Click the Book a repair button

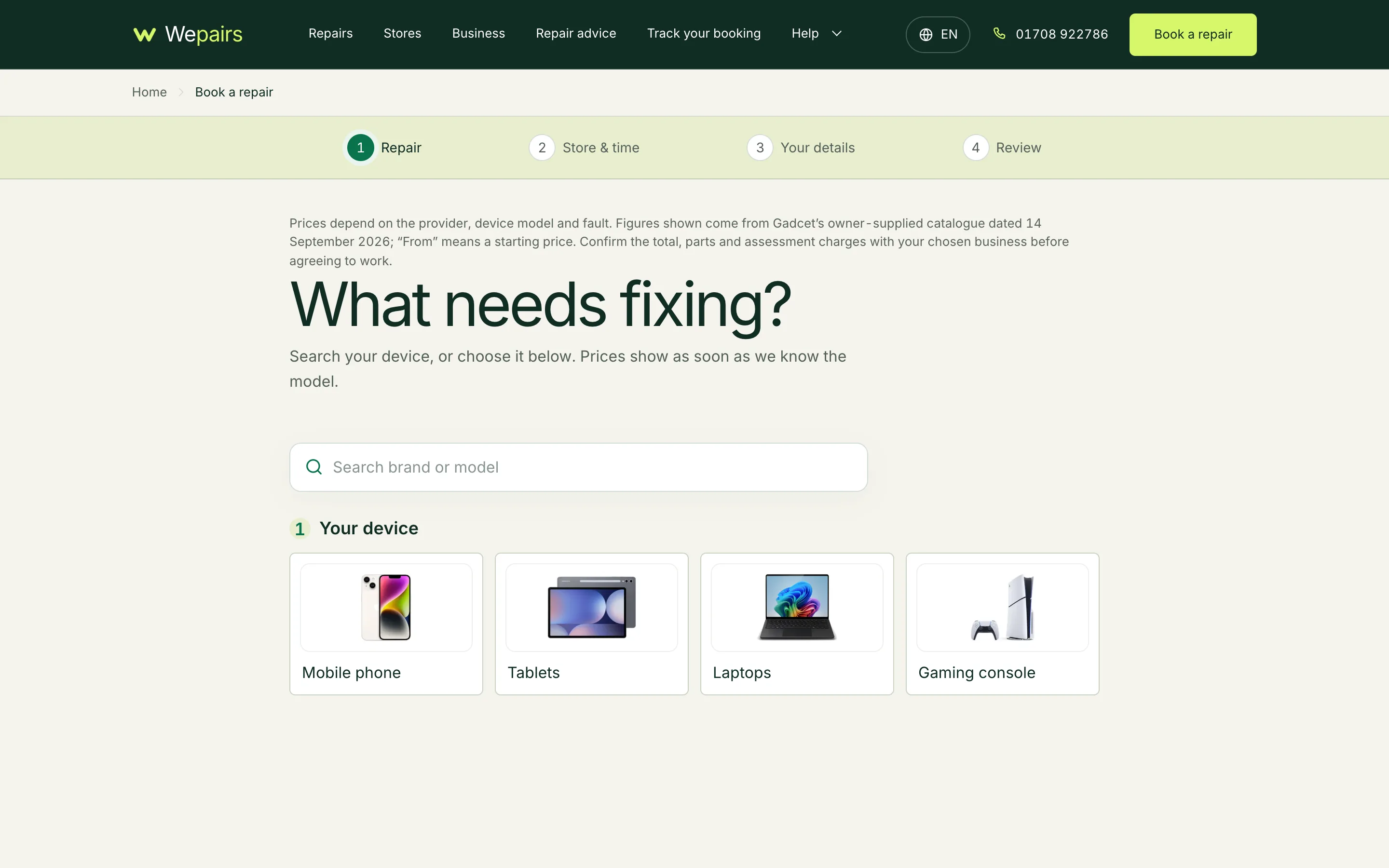point(1193,34)
